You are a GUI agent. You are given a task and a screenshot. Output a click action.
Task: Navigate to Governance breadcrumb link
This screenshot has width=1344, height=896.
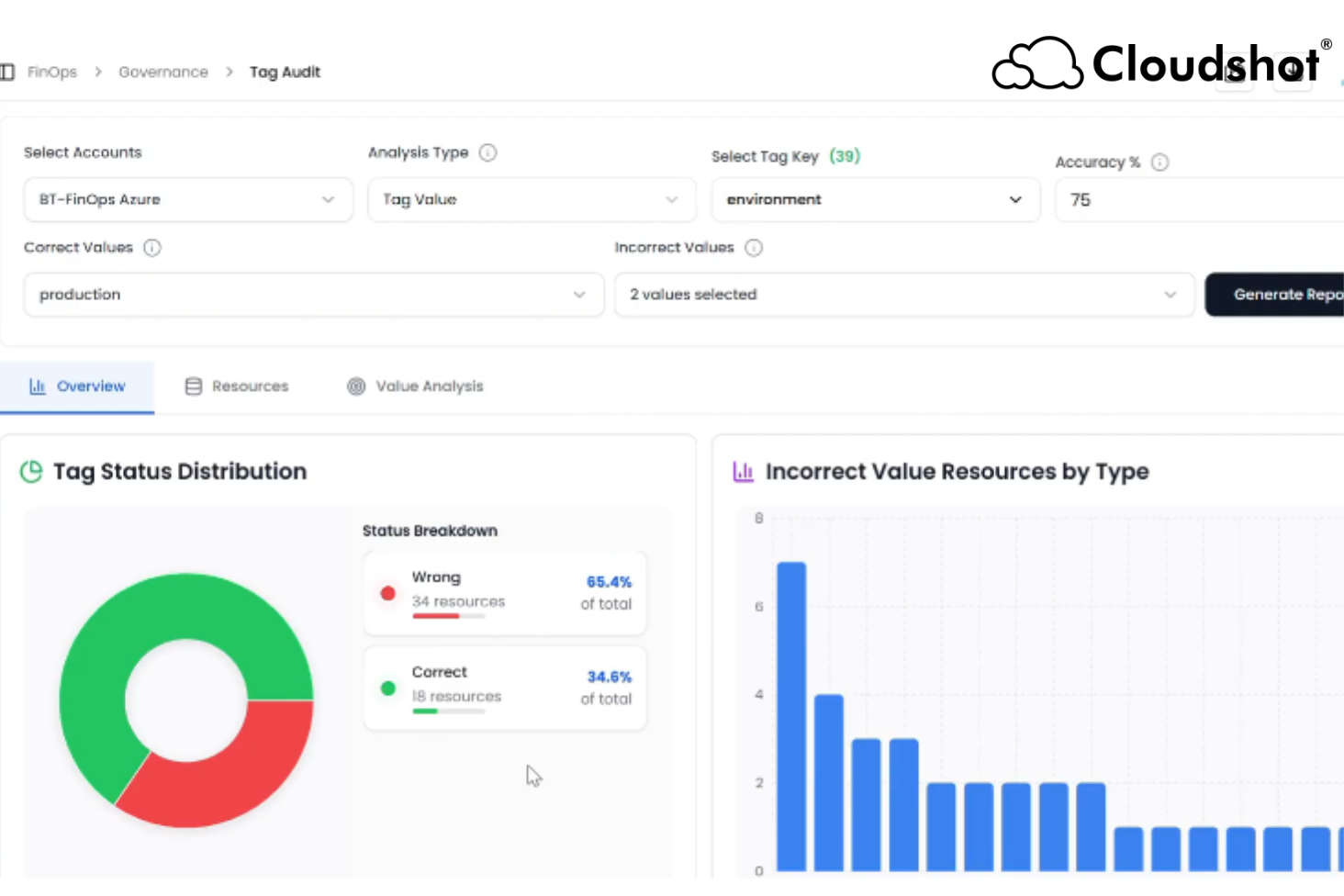tap(163, 72)
